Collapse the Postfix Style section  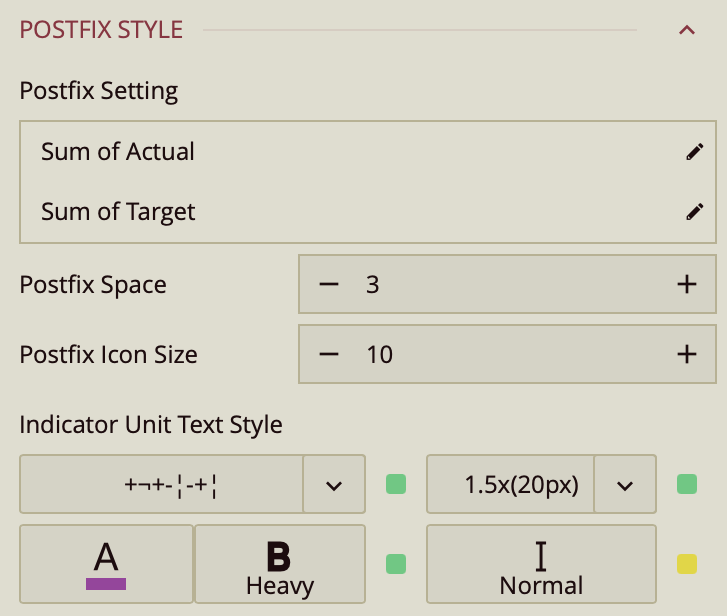[x=686, y=30]
